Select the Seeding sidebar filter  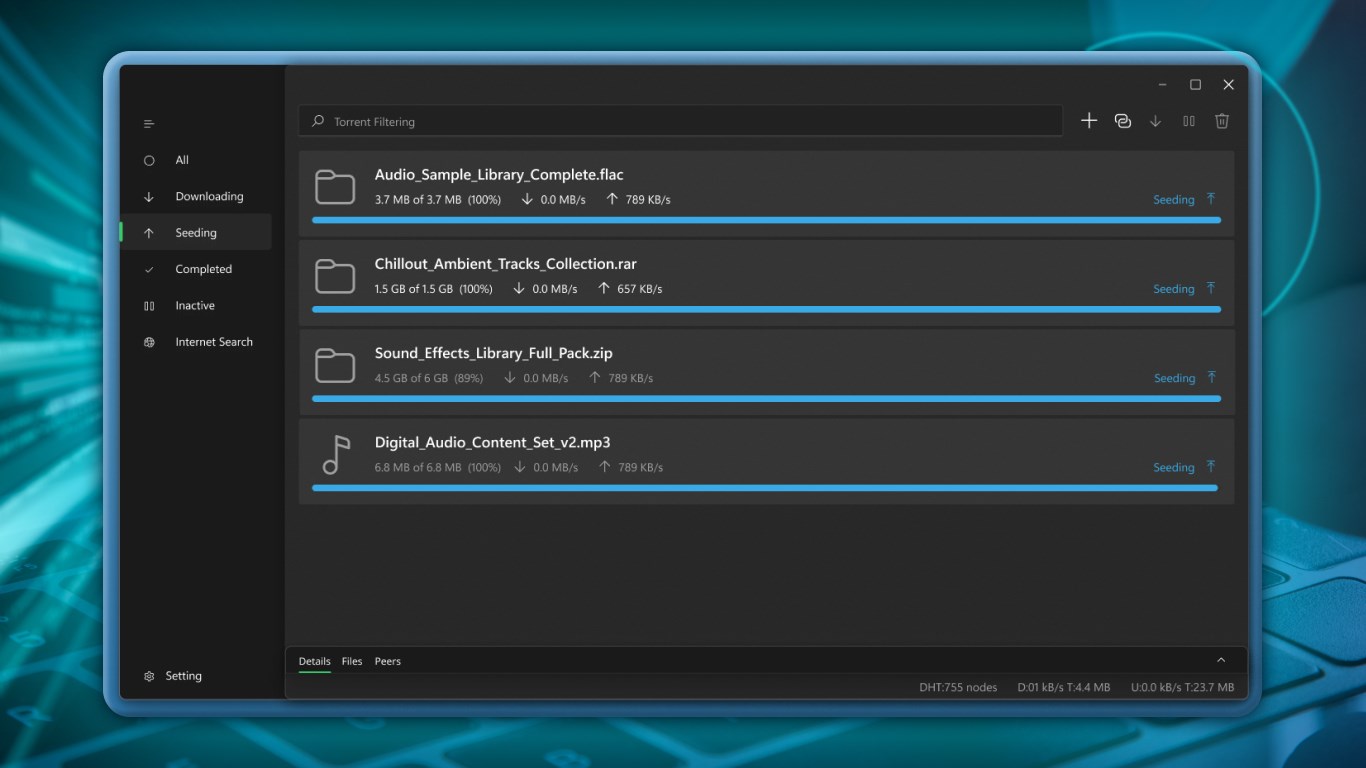tap(196, 233)
